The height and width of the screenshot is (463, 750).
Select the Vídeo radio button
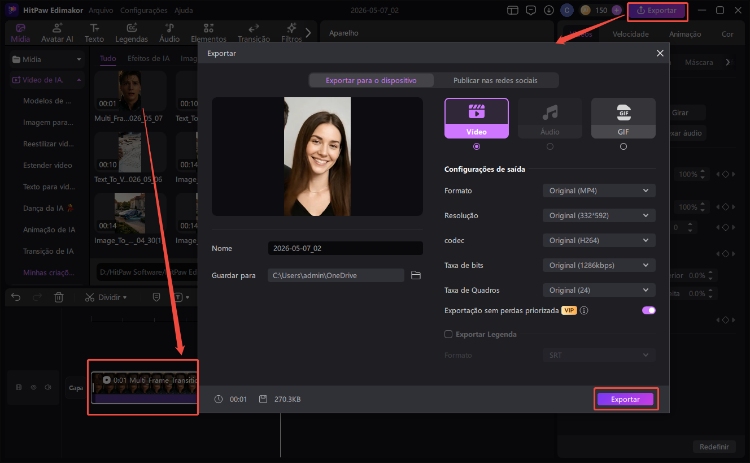476,146
